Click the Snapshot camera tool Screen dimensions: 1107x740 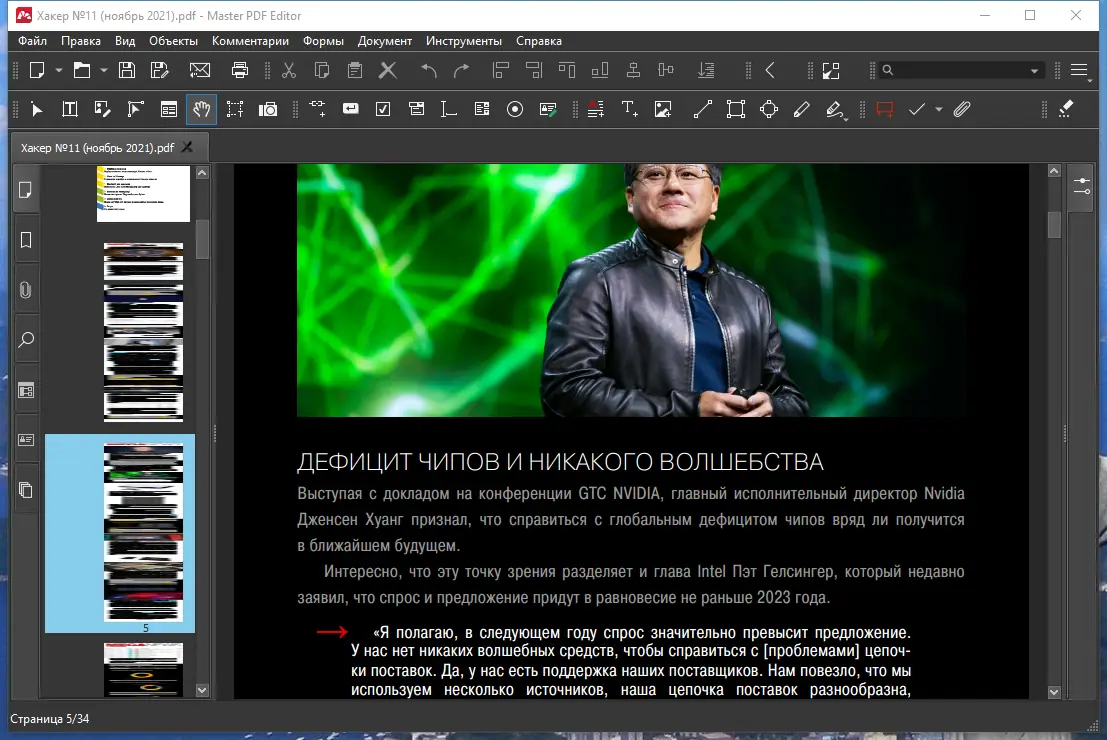(268, 109)
